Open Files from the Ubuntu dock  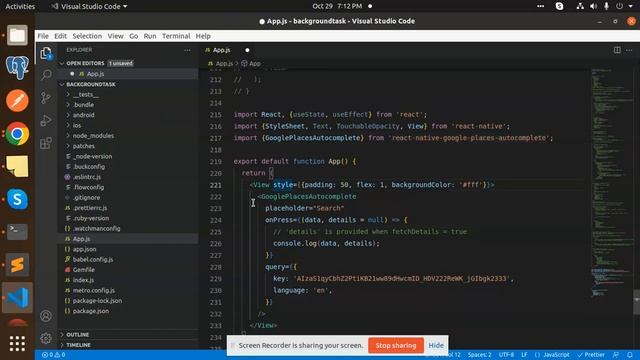coord(17,35)
